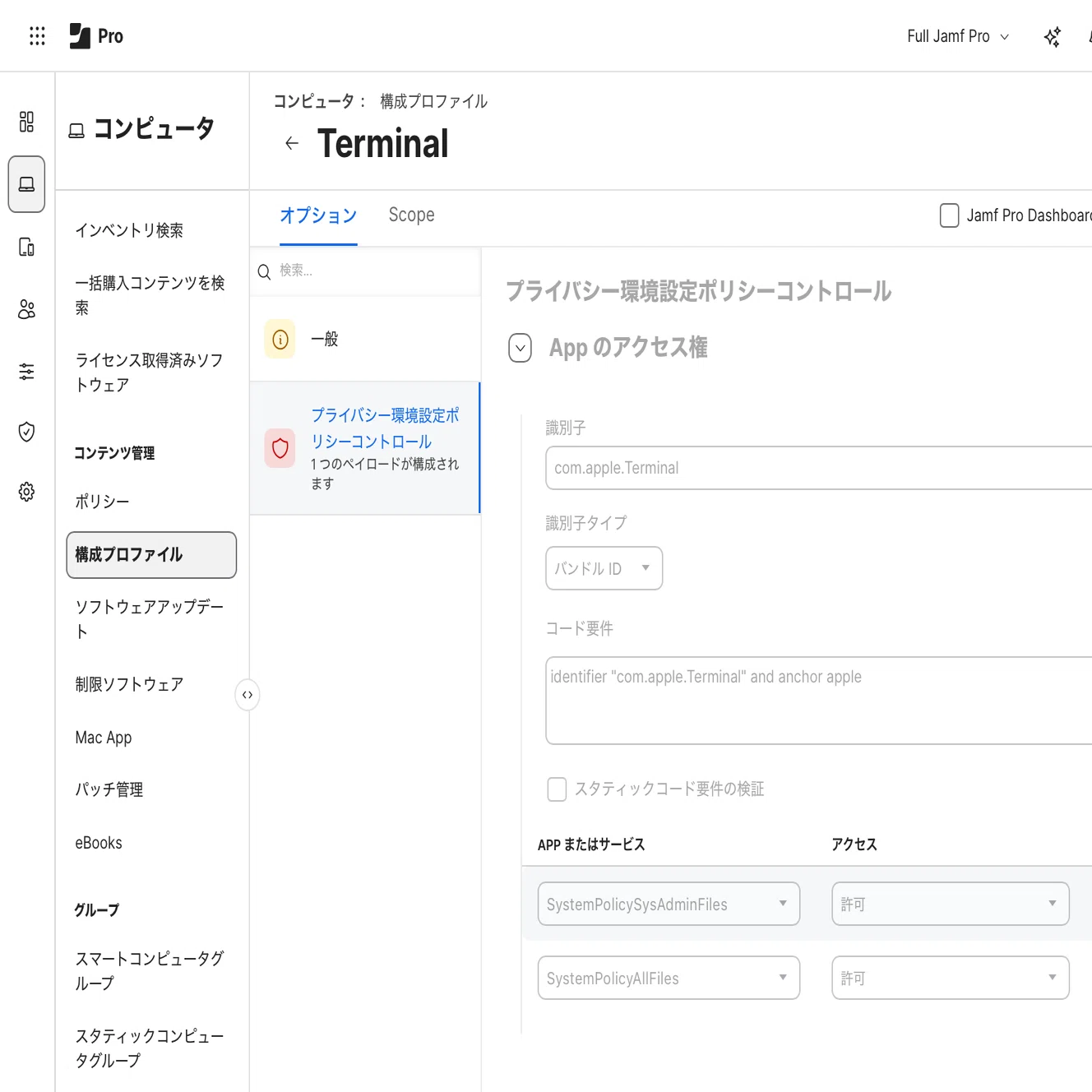Open the app launcher grid icon
Image resolution: width=1092 pixels, height=1092 pixels.
[x=37, y=35]
